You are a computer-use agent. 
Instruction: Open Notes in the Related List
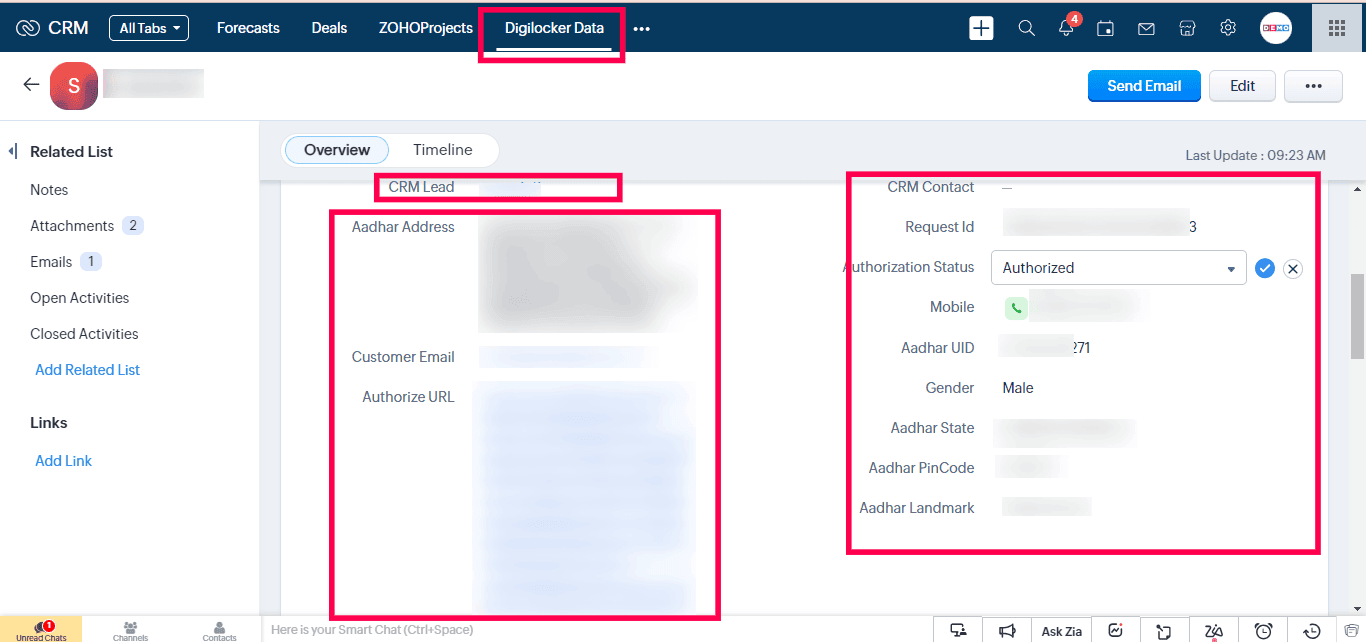pyautogui.click(x=49, y=190)
